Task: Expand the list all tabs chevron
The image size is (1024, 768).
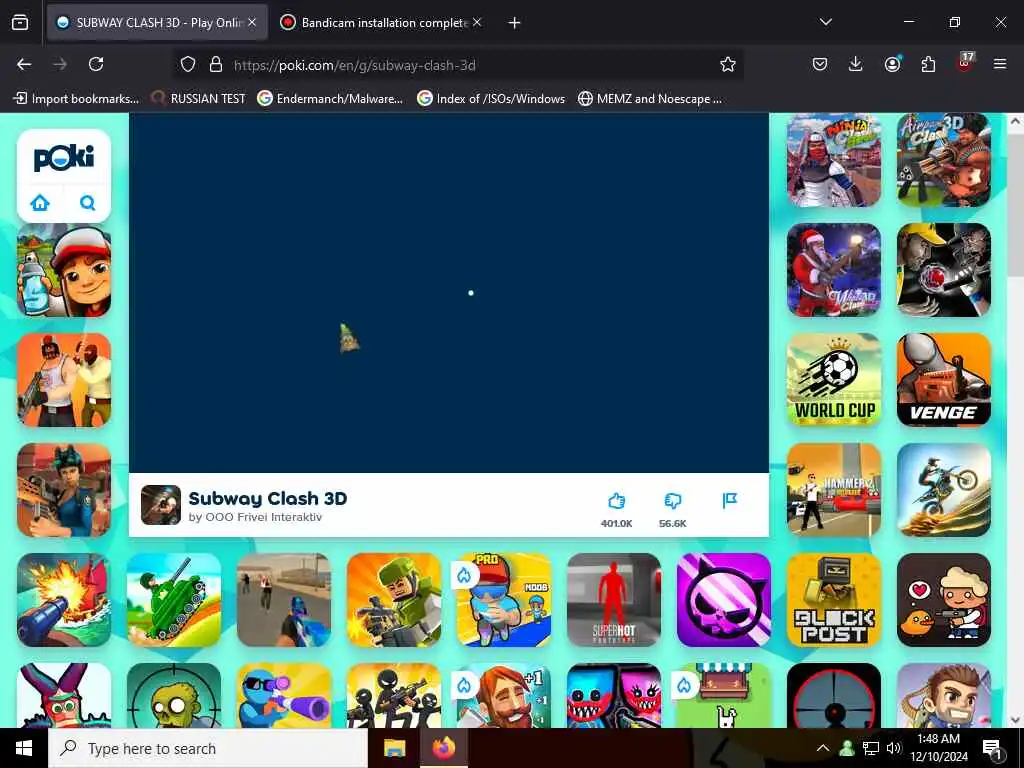Action: [x=825, y=22]
